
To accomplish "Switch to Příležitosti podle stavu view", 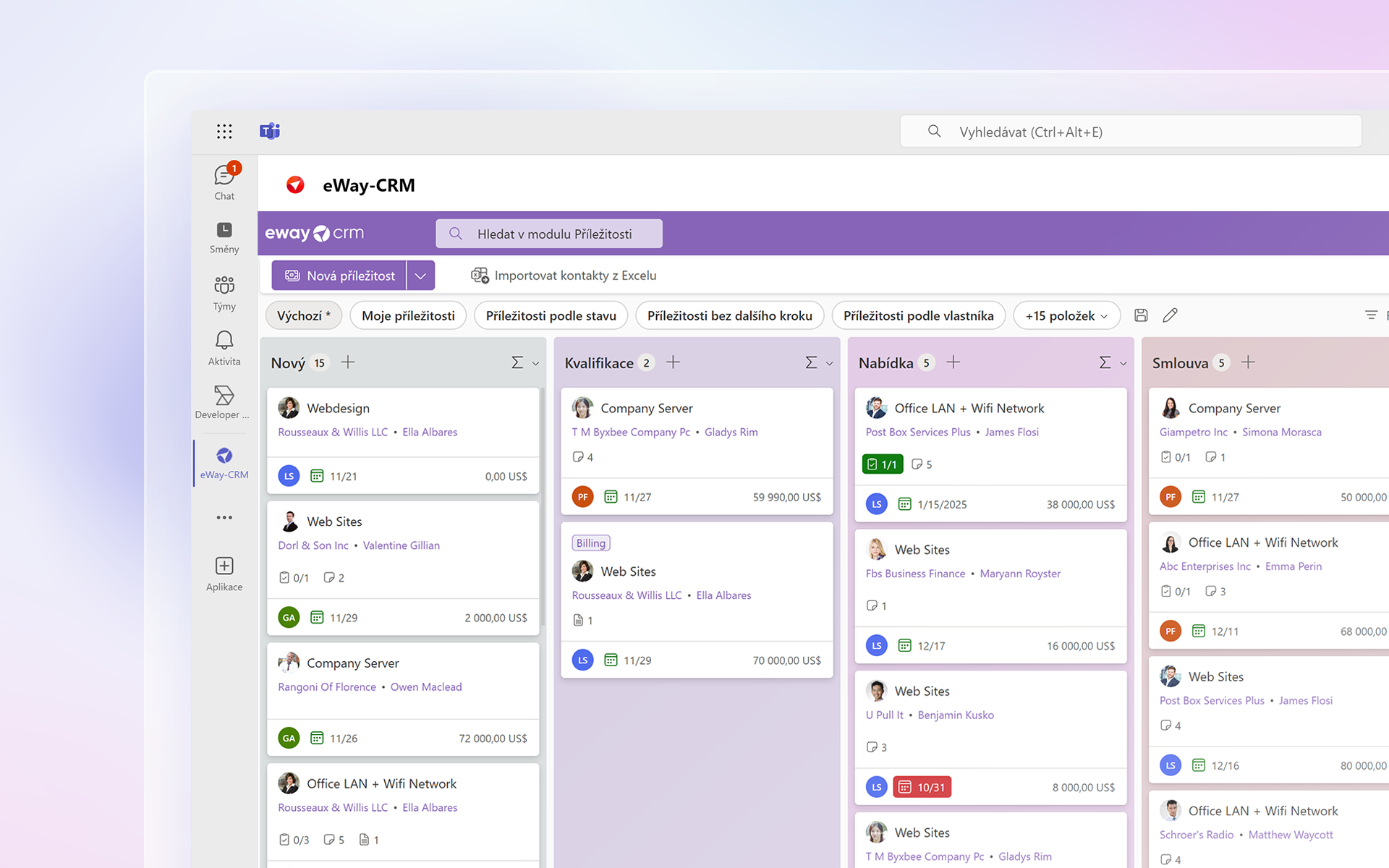I will point(551,315).
